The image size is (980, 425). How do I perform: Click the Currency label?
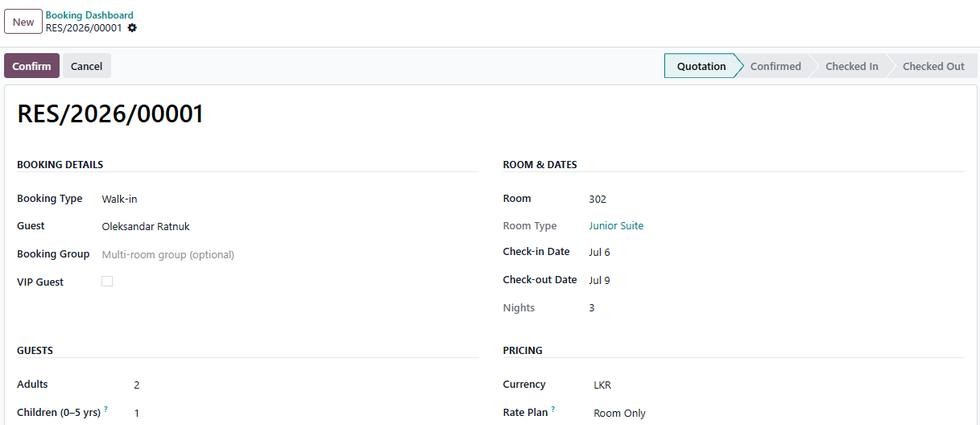pos(524,384)
